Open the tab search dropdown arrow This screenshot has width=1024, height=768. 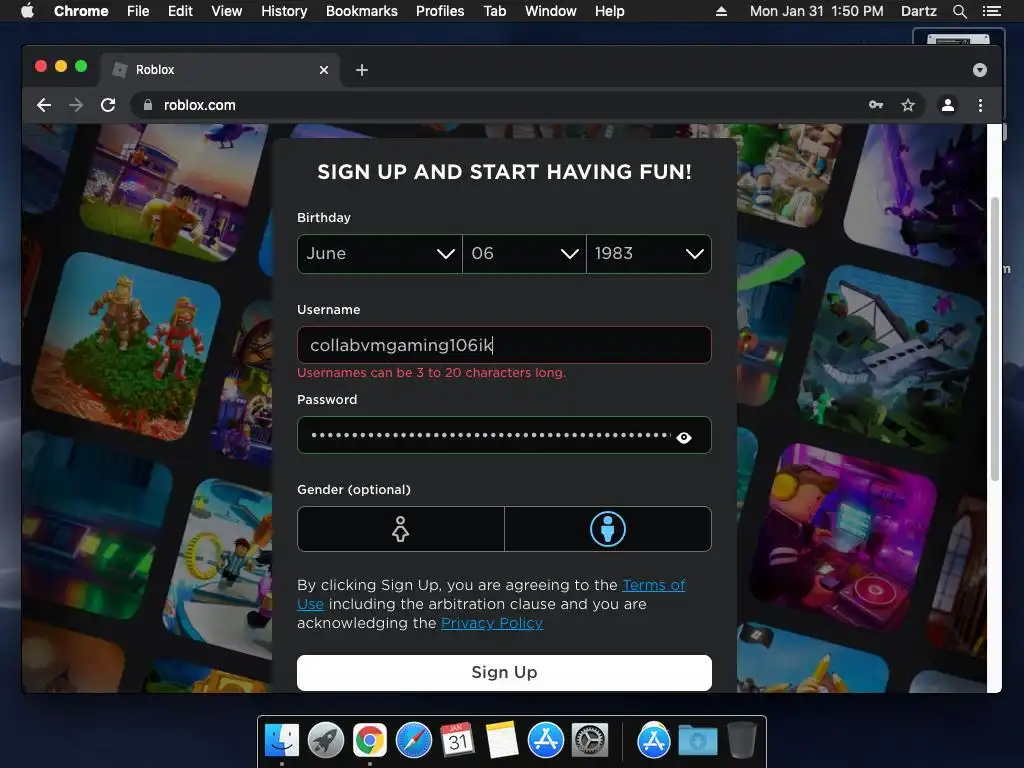tap(980, 70)
